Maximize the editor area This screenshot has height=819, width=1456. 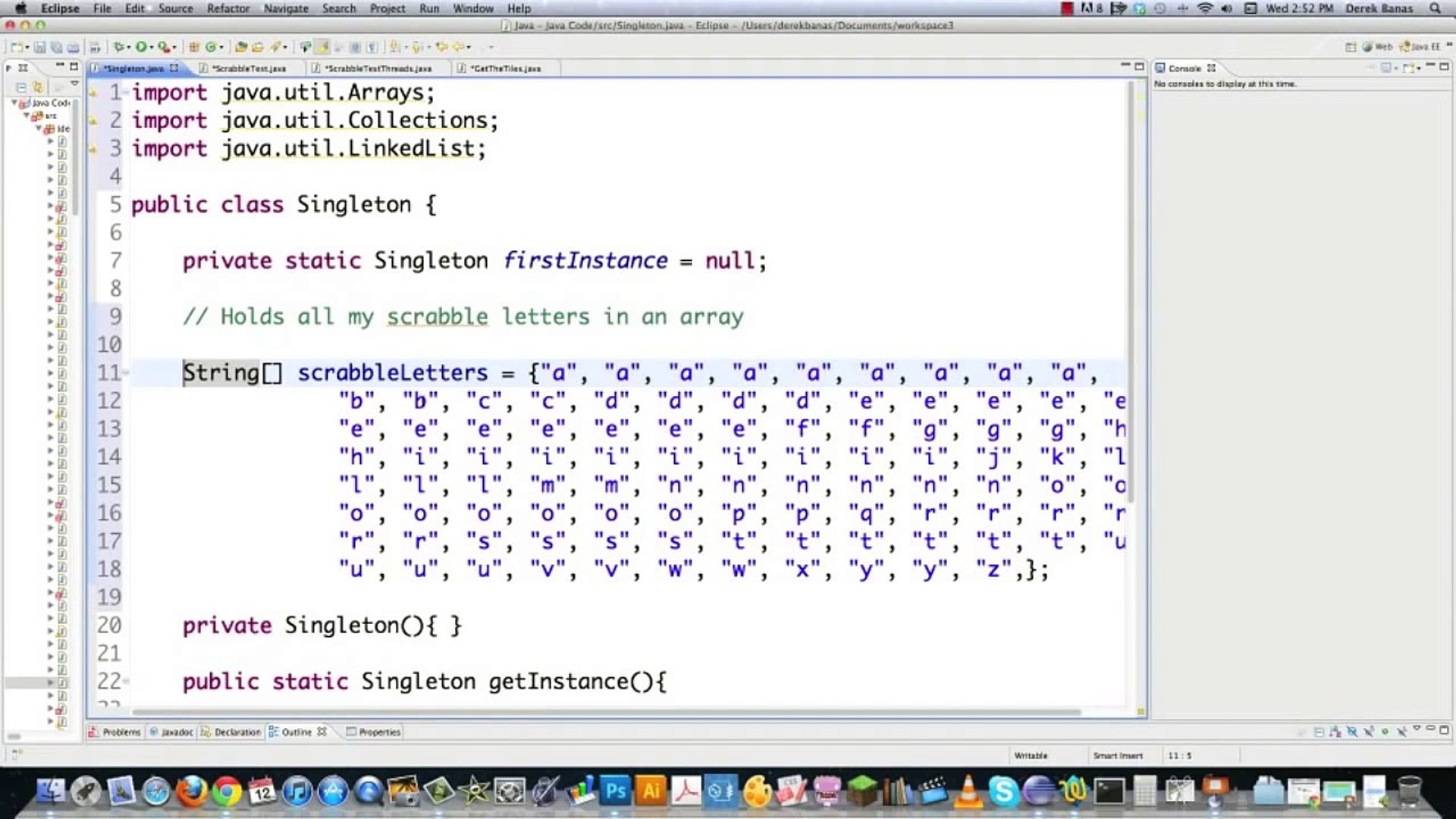(x=1139, y=67)
